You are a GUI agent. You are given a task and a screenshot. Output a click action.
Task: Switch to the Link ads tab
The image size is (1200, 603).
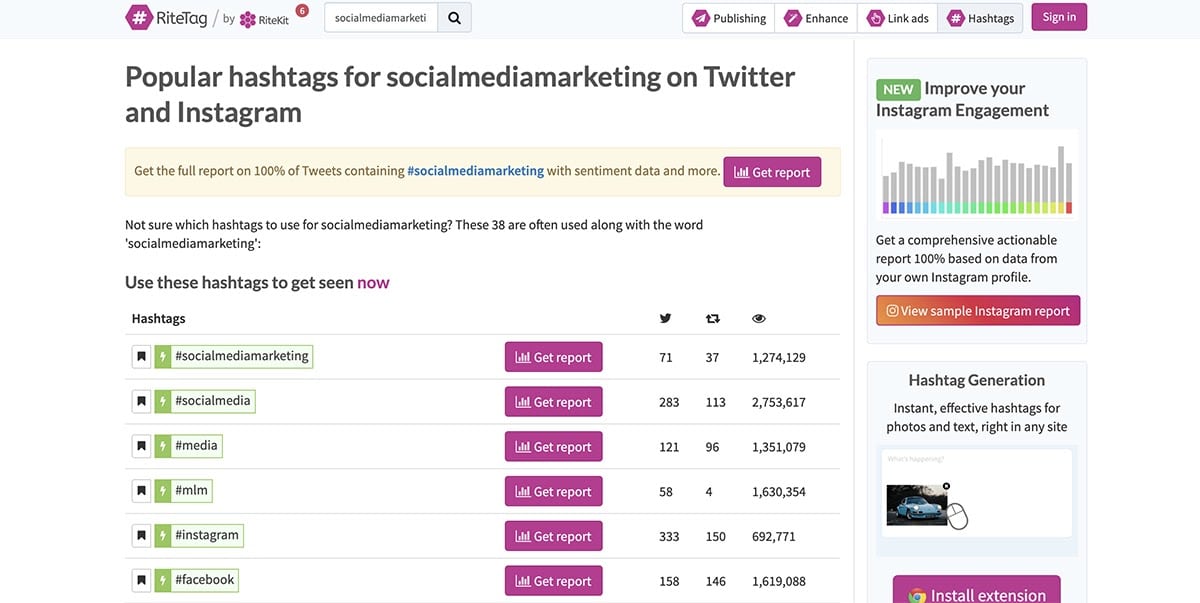[897, 18]
